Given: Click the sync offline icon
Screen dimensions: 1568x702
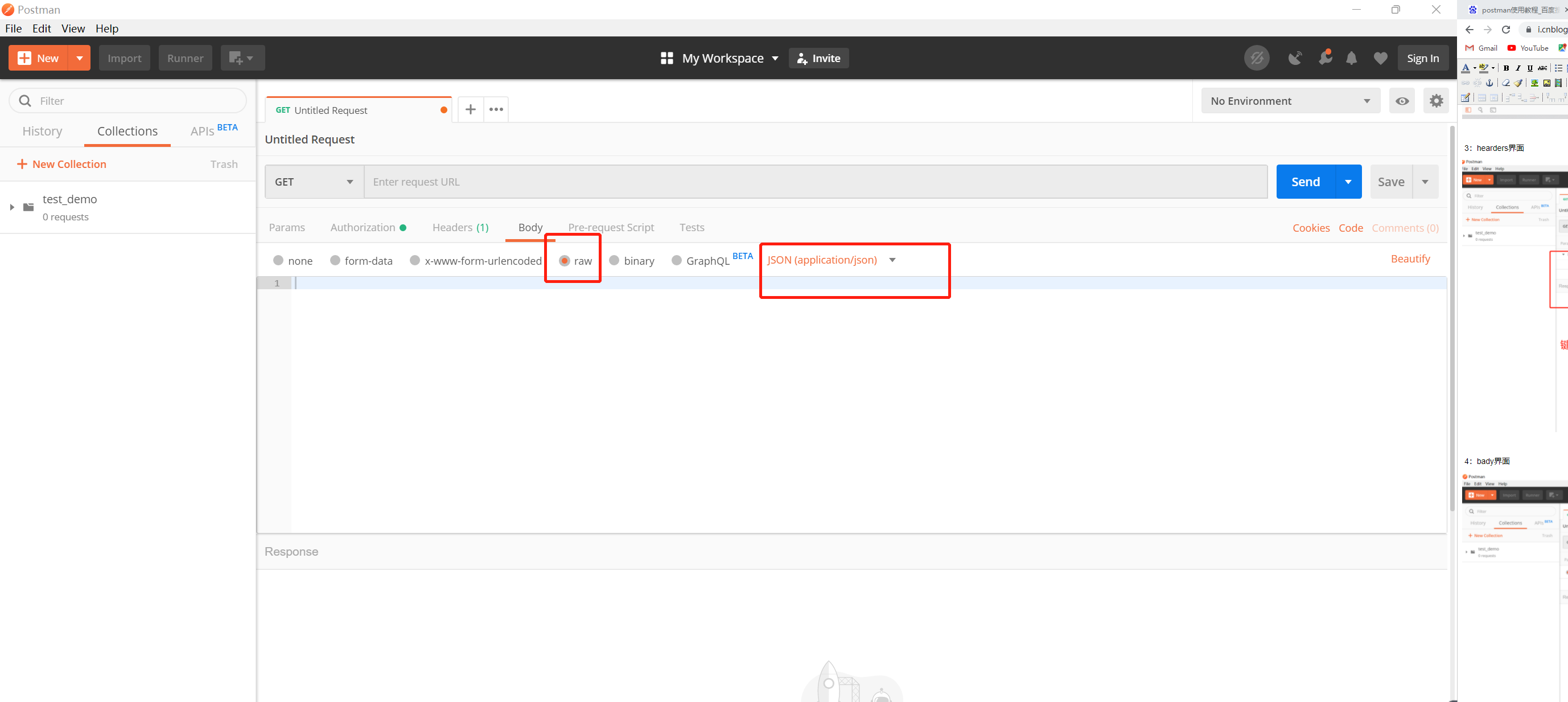Looking at the screenshot, I should [x=1256, y=58].
